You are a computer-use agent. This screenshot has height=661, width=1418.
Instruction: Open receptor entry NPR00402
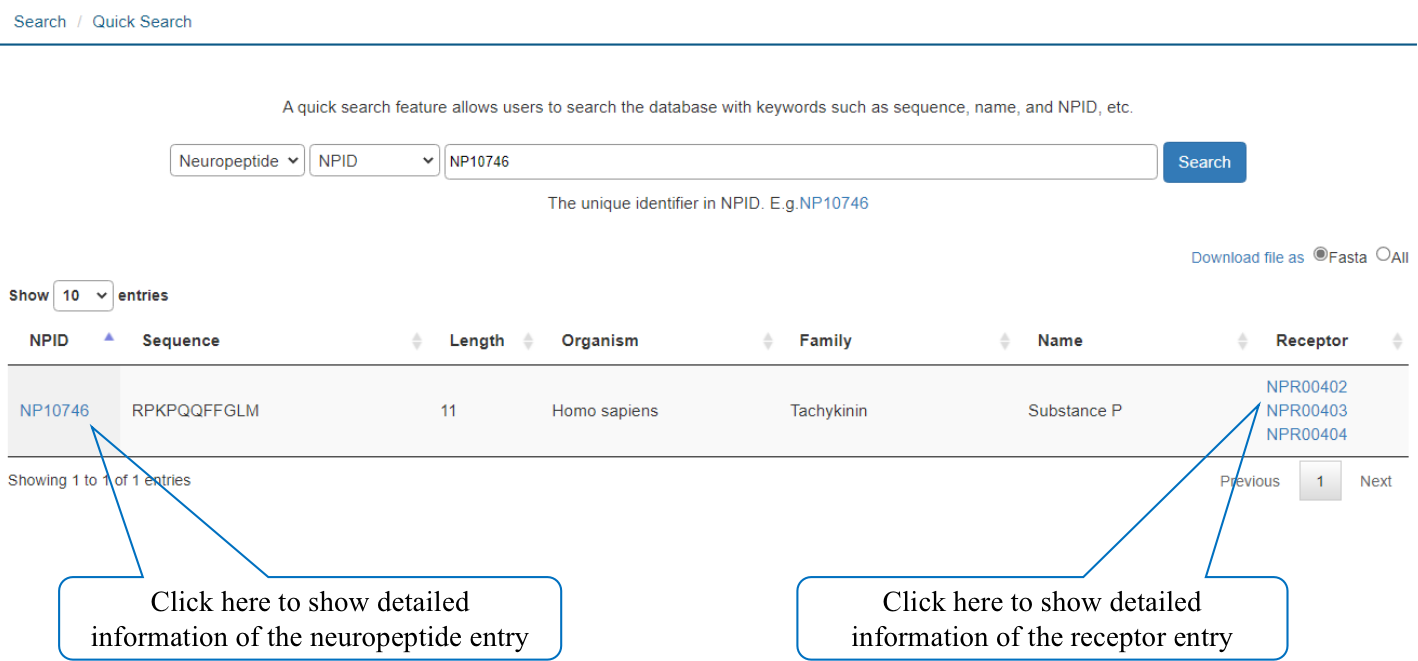(x=1306, y=387)
